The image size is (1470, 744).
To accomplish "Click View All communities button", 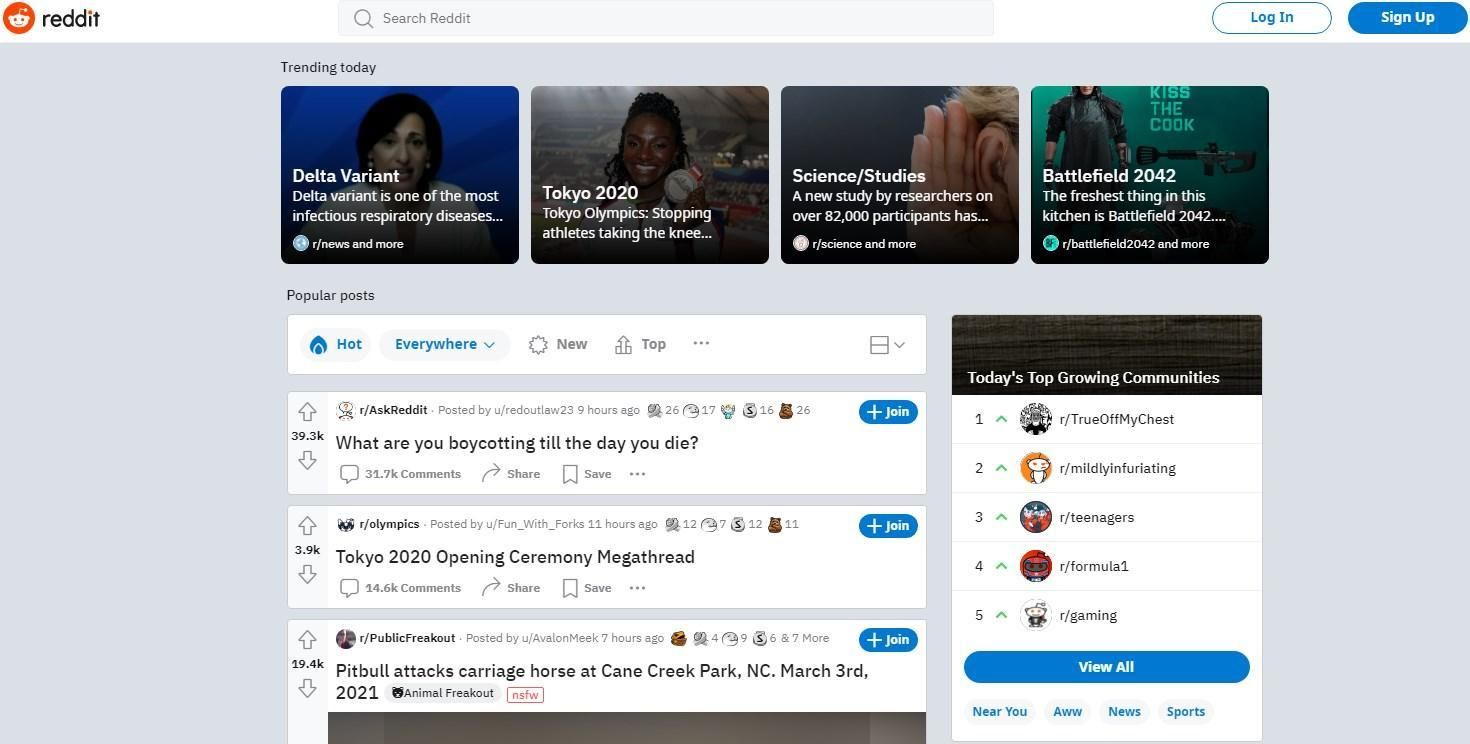I will (x=1107, y=667).
